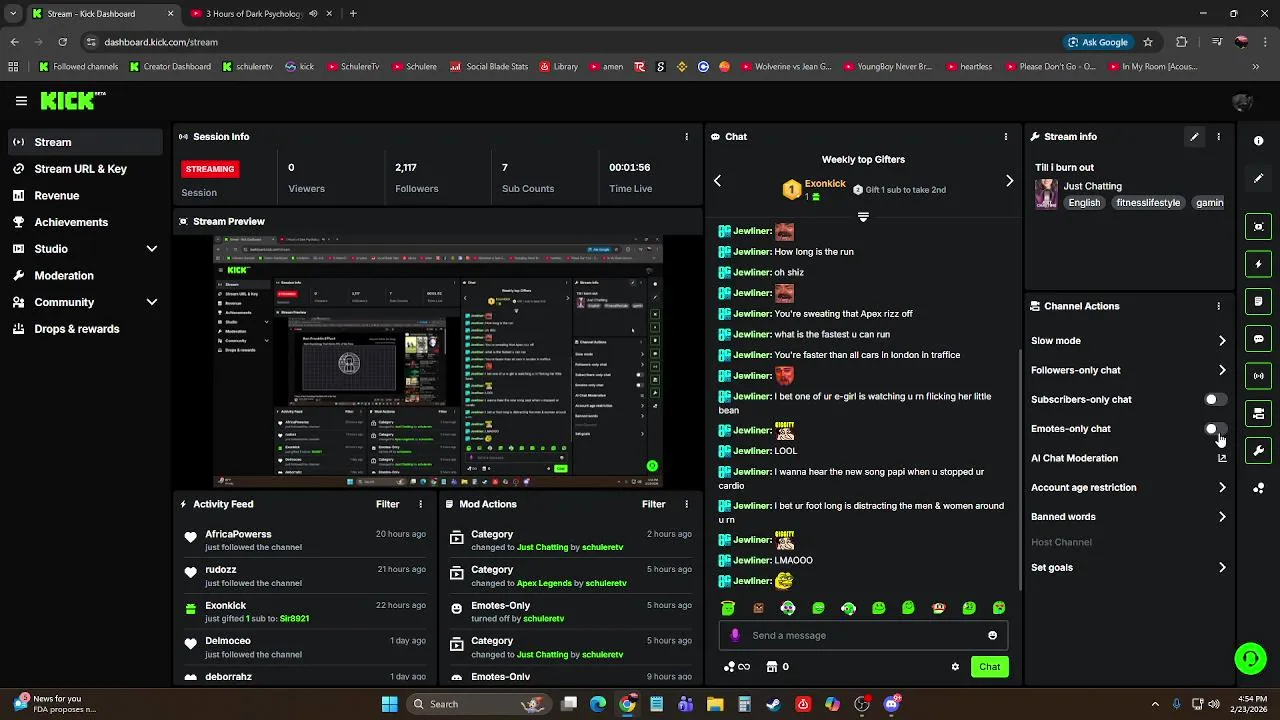Image resolution: width=1280 pixels, height=720 pixels.
Task: Open Steam from the taskbar
Action: (773, 704)
